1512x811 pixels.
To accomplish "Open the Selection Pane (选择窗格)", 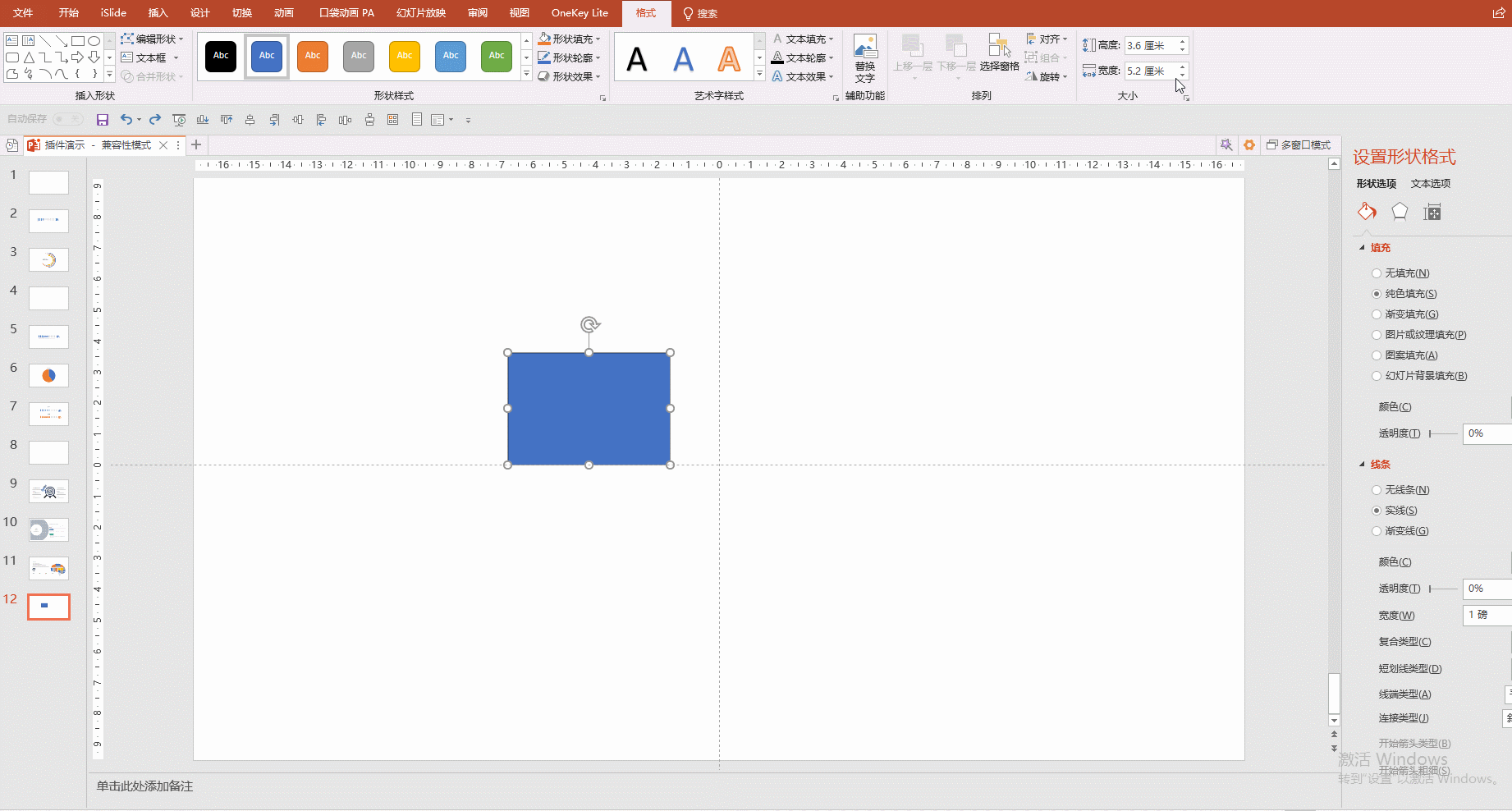I will point(999,53).
